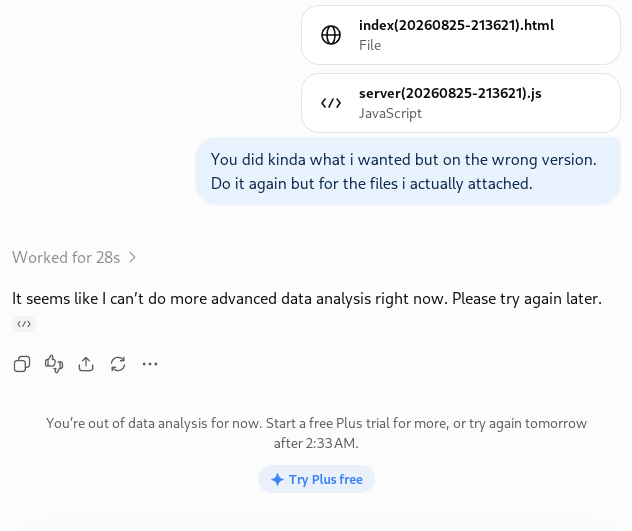632x531 pixels.
Task: Open the three-dot more actions menu
Action: pos(150,364)
